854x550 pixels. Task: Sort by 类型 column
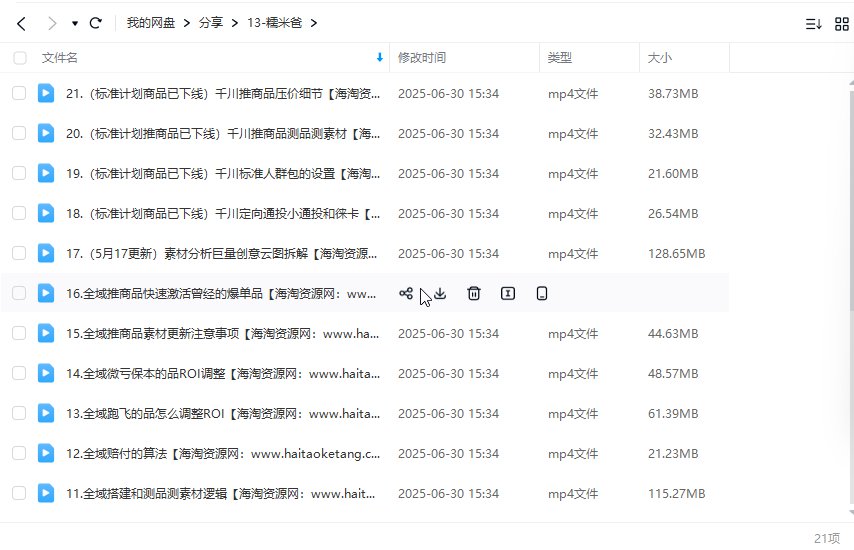[560, 58]
